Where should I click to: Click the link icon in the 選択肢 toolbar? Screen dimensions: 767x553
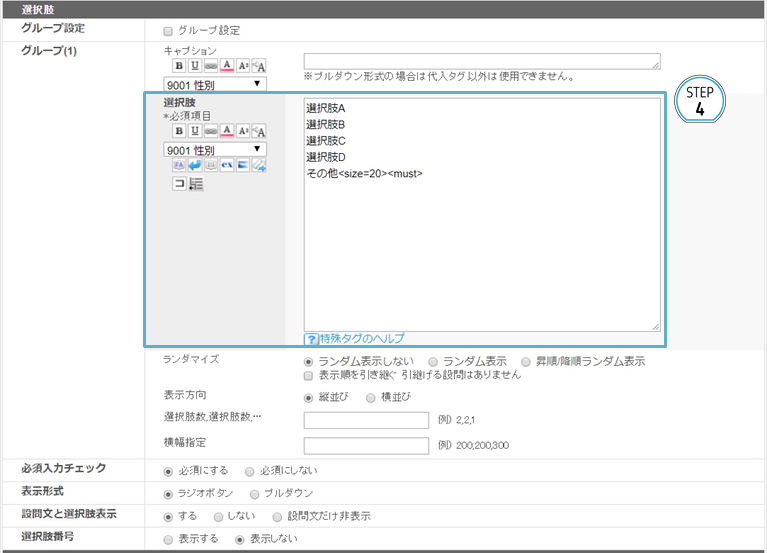click(211, 131)
